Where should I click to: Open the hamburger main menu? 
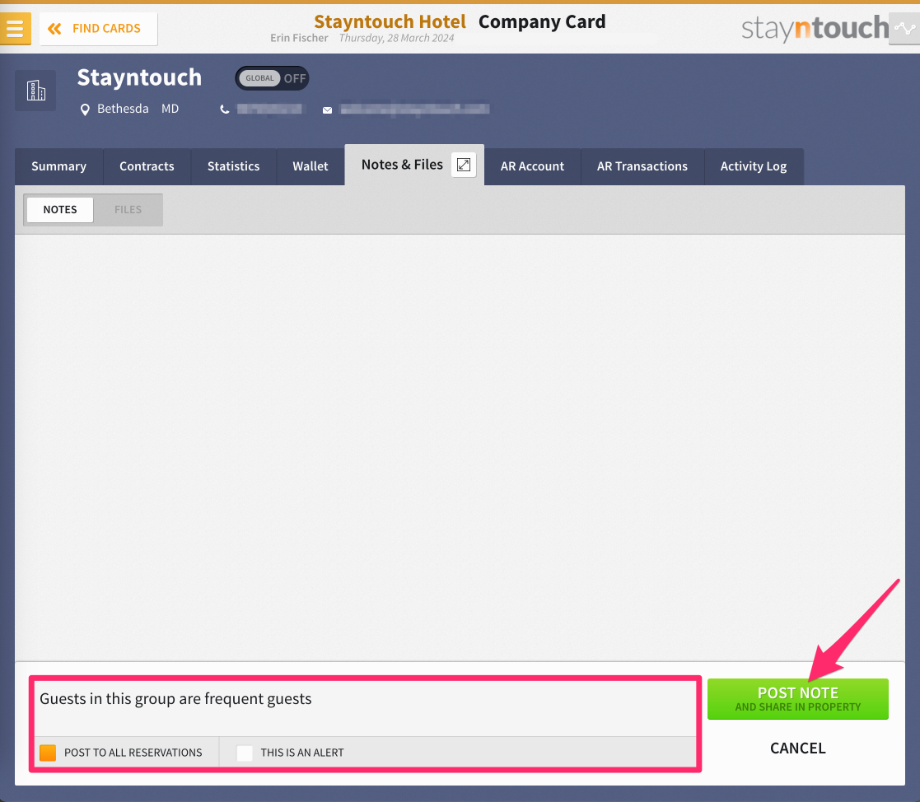pos(15,28)
